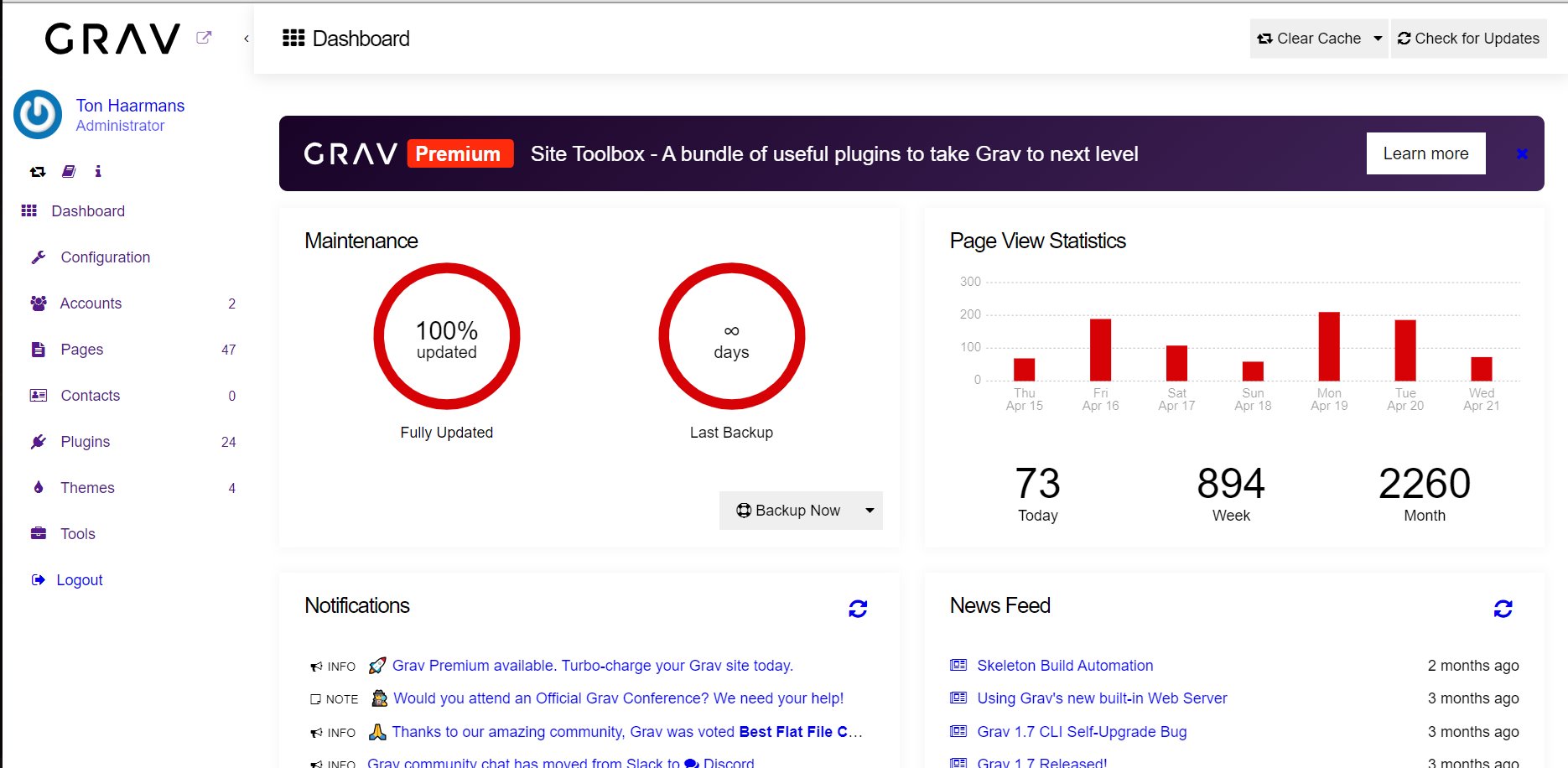Click the Tools briefcase icon
This screenshot has height=768, width=1568.
[x=39, y=533]
